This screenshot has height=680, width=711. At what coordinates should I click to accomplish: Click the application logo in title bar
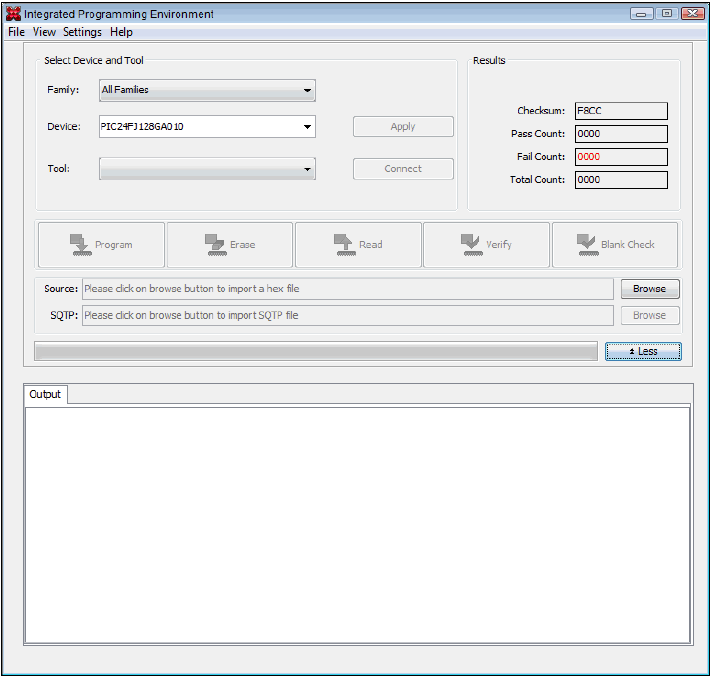click(x=13, y=14)
